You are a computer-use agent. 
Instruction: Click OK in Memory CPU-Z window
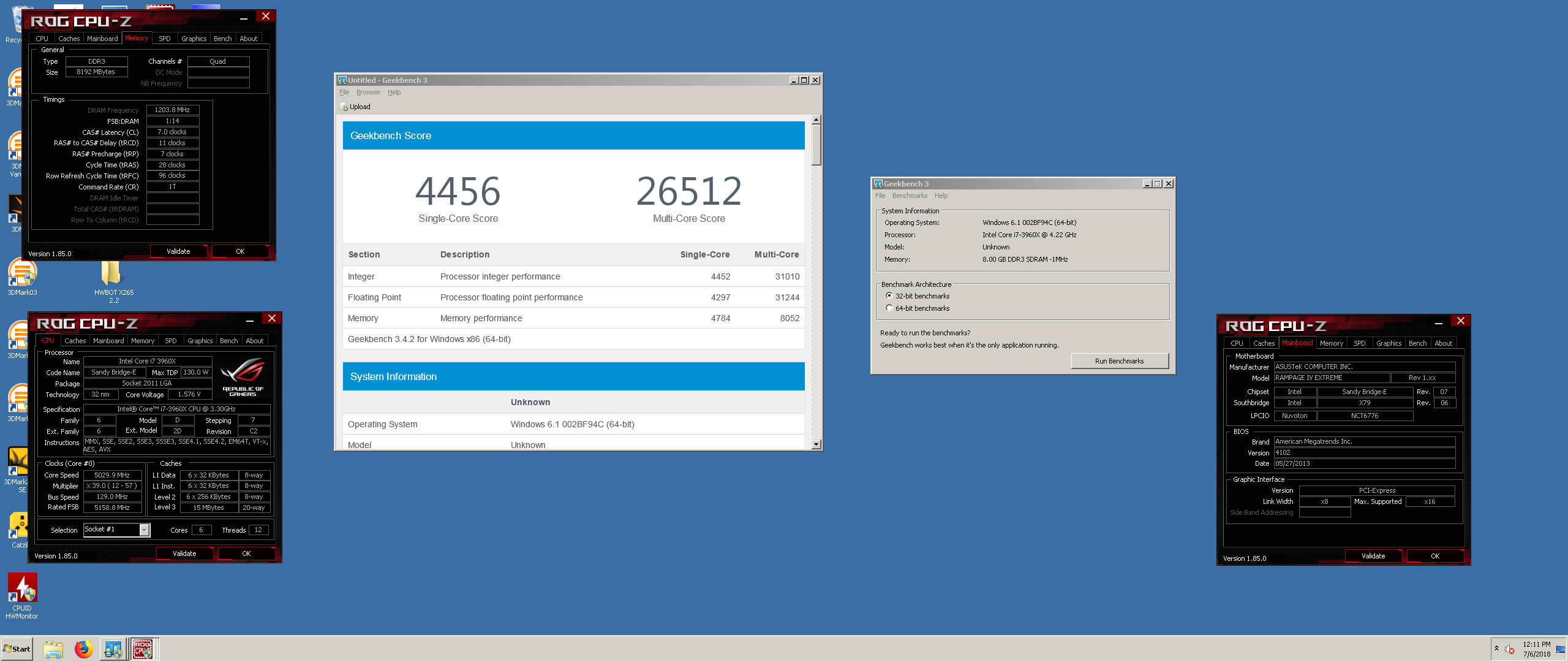click(x=240, y=251)
